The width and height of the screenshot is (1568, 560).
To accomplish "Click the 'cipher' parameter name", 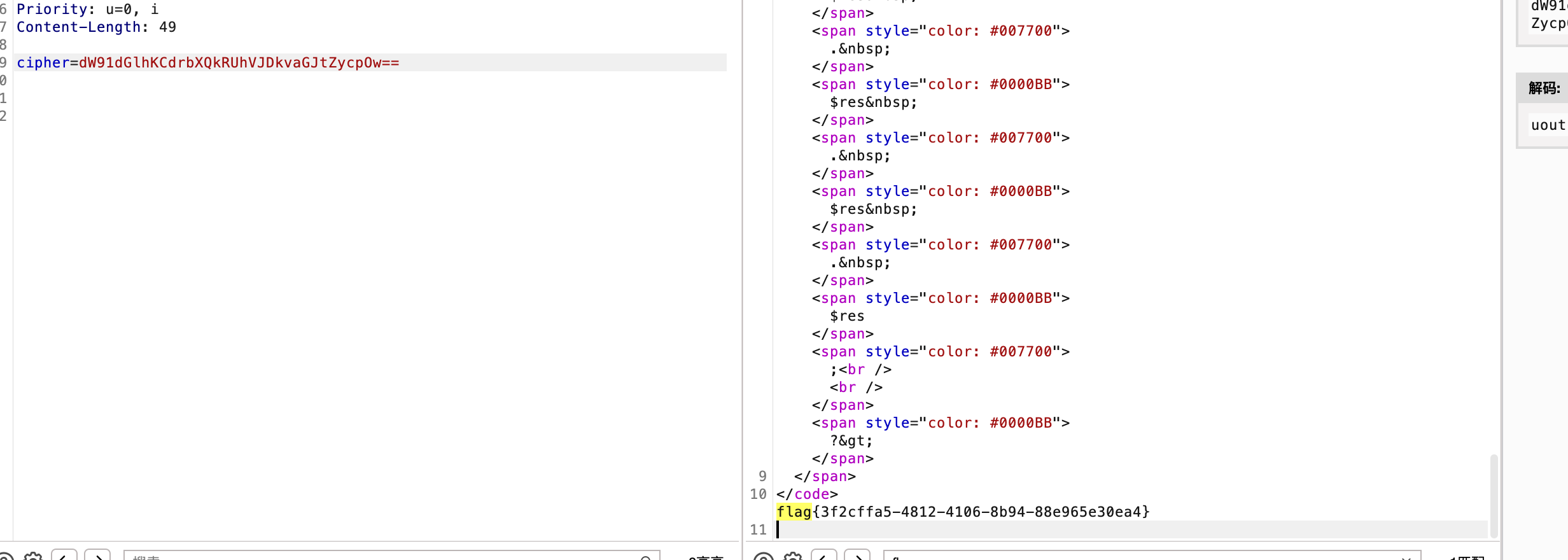I will click(43, 62).
